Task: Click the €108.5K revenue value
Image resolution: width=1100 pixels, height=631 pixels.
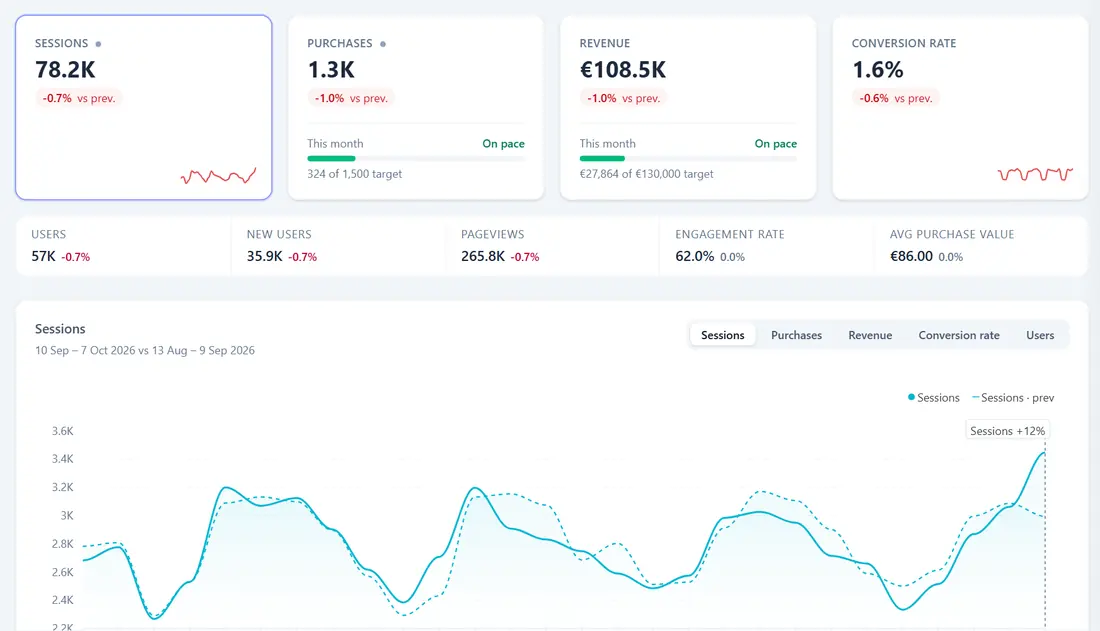Action: [x=622, y=69]
